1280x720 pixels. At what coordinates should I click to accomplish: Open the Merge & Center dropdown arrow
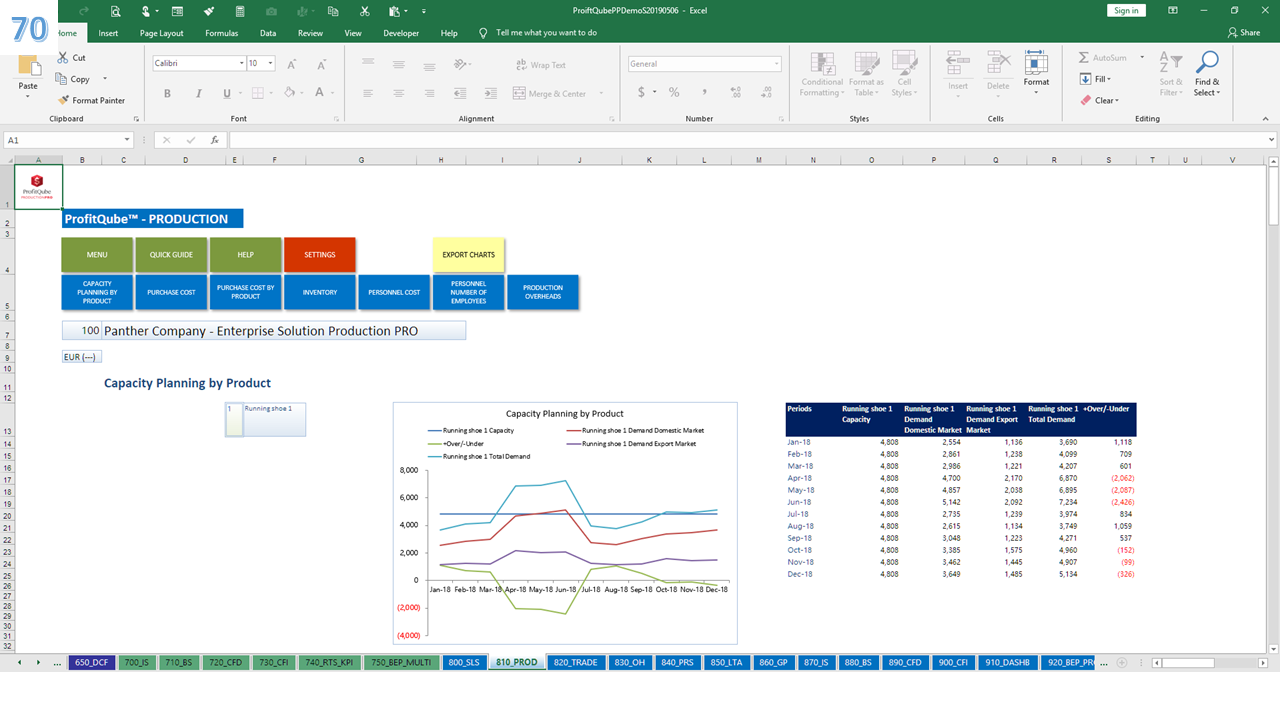(x=603, y=93)
